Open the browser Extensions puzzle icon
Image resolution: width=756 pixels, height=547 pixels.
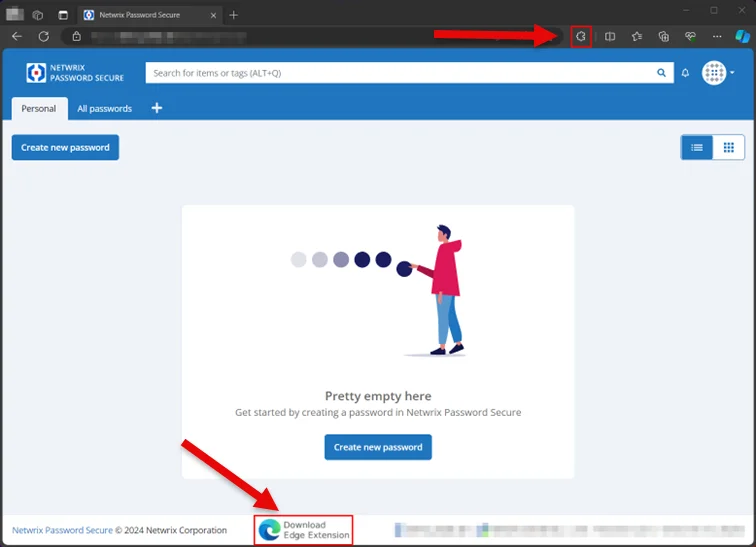580,37
